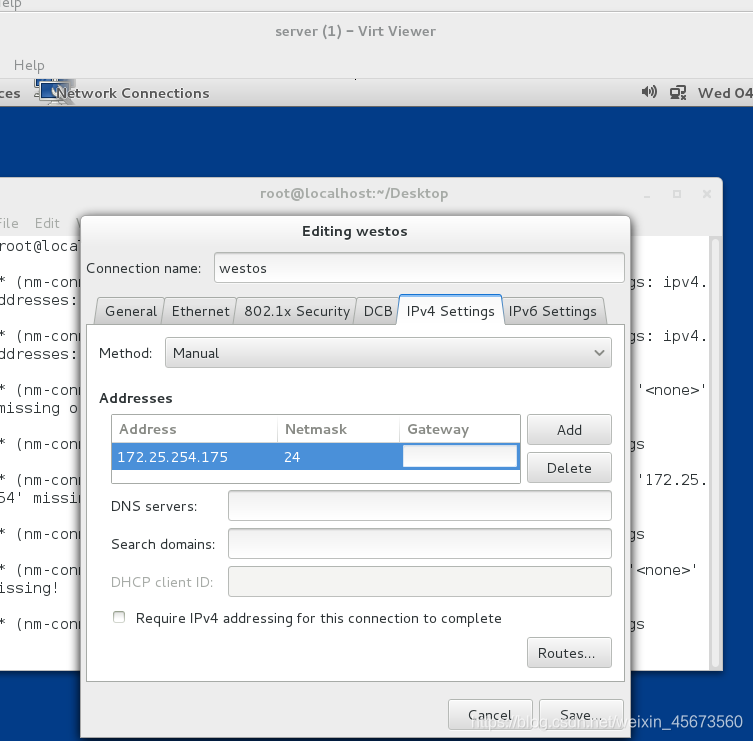The height and width of the screenshot is (741, 753).
Task: Click the Wed clock in top panel
Action: (725, 93)
